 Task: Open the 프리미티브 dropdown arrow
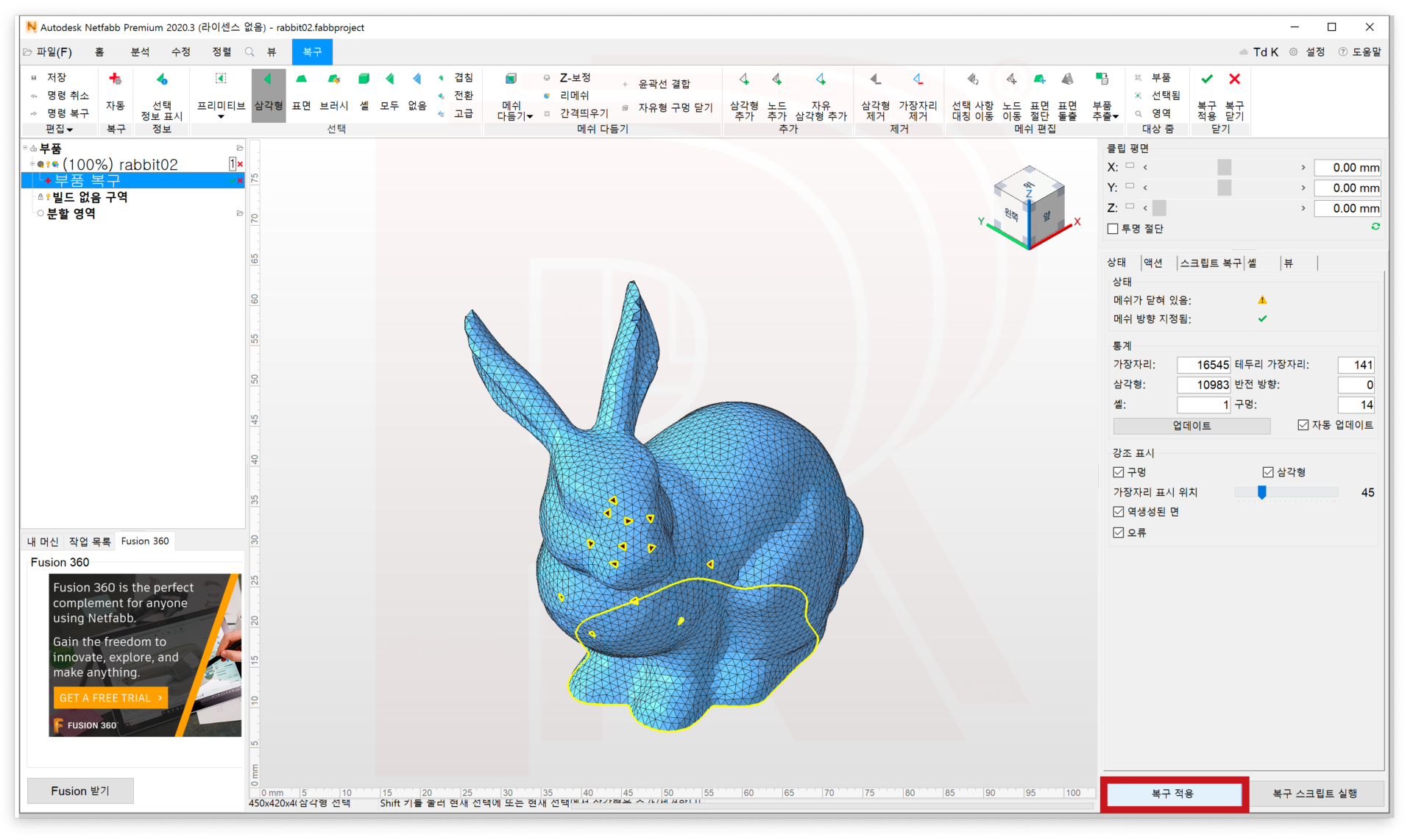tap(221, 116)
